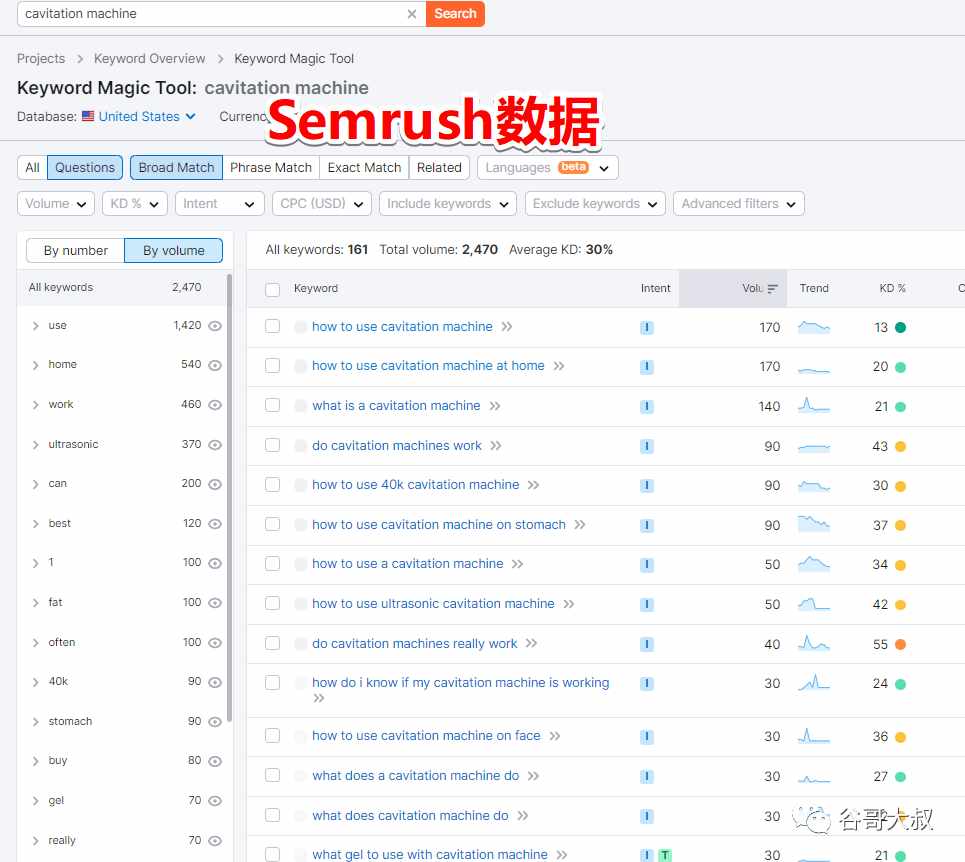Expand the can keyword group
965x862 pixels.
35,484
